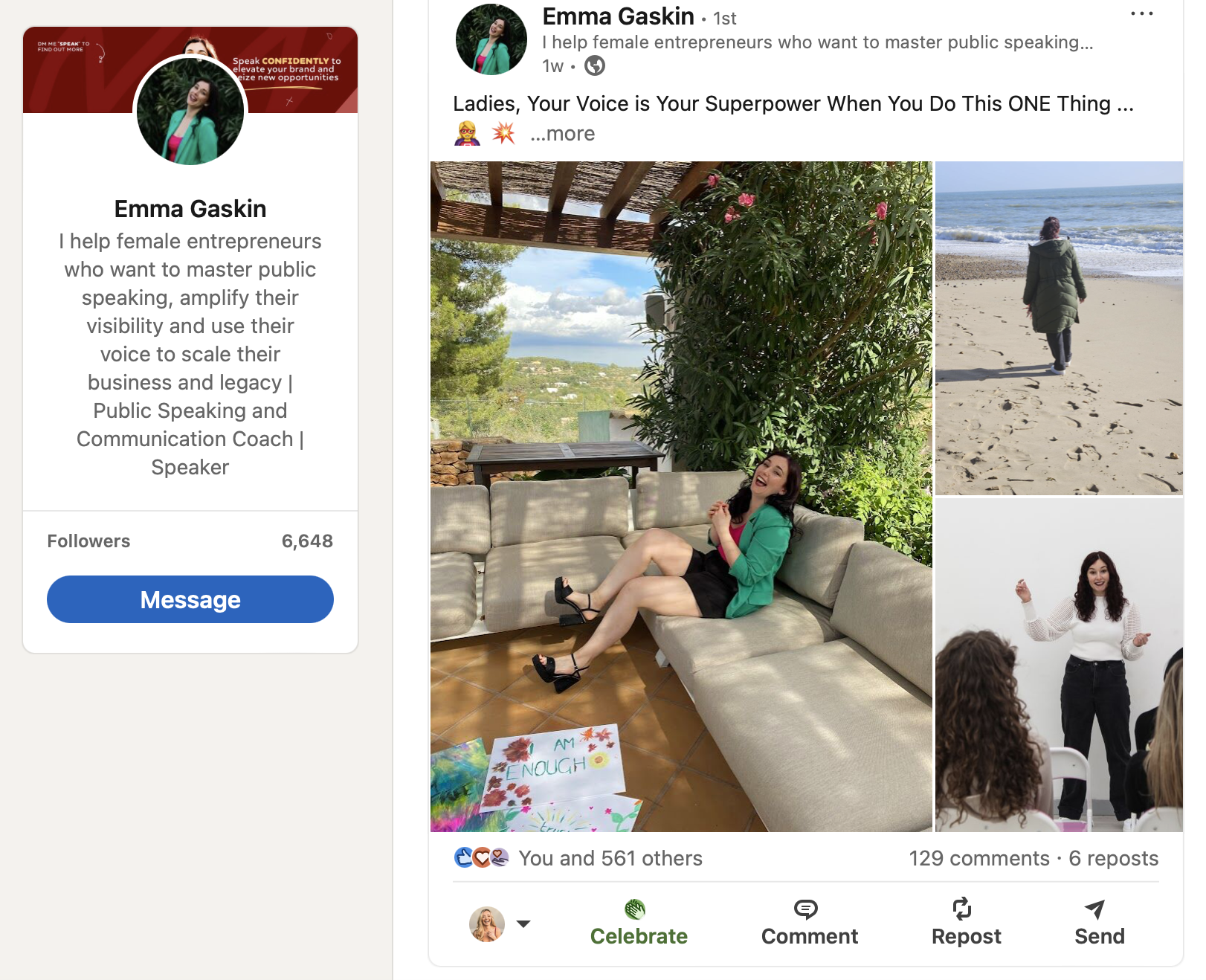Open the large terrace sofa photo
This screenshot has width=1206, height=980.
680,496
